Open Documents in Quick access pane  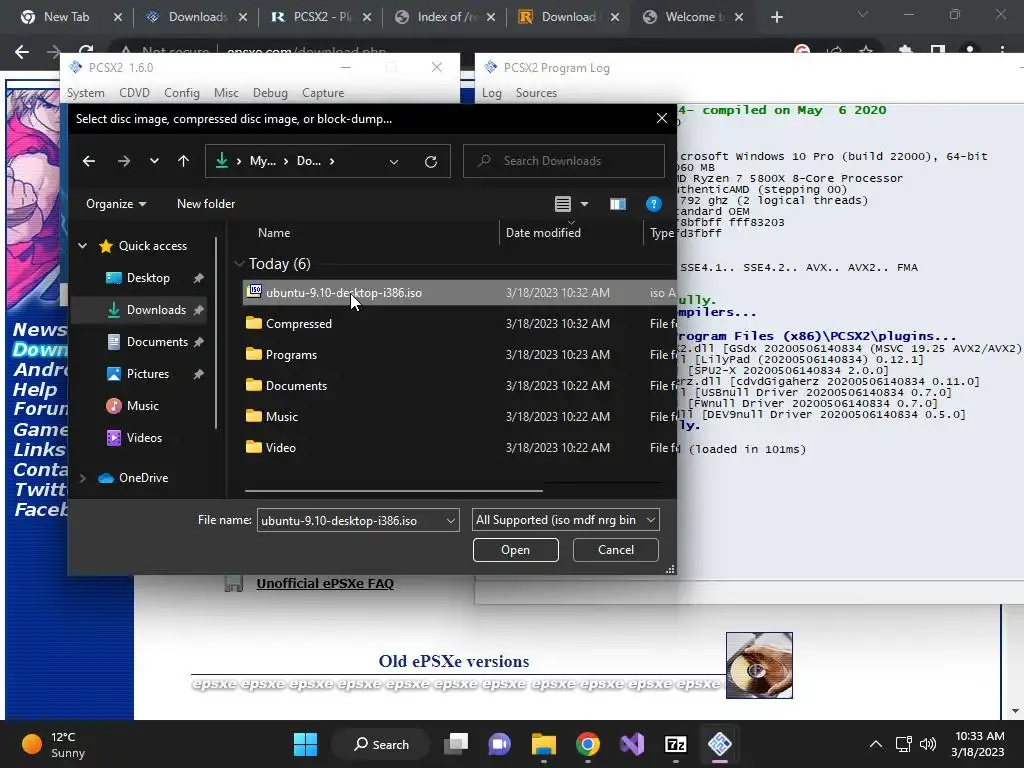[x=157, y=342]
